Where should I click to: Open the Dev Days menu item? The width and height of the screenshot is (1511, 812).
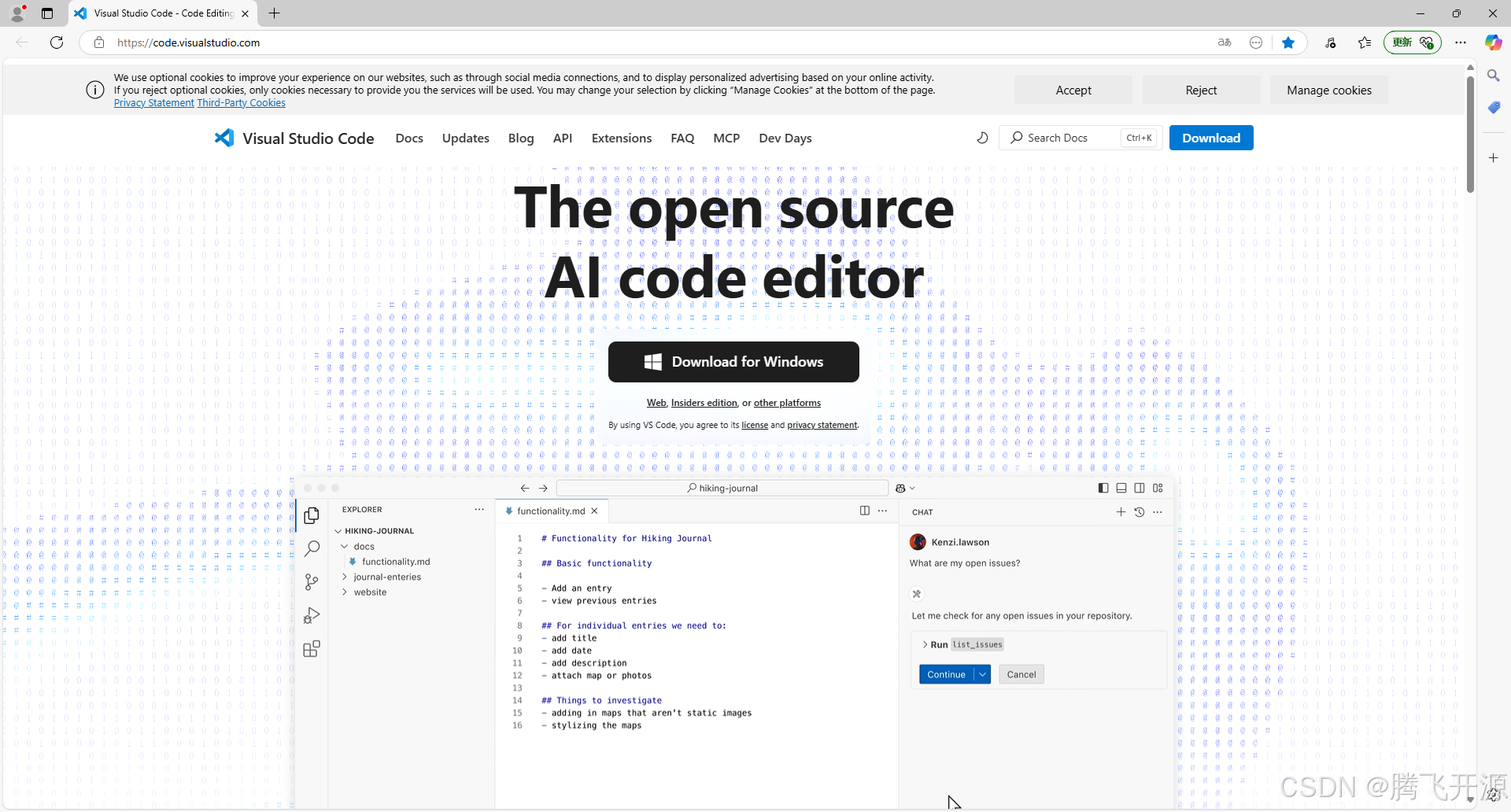click(785, 138)
